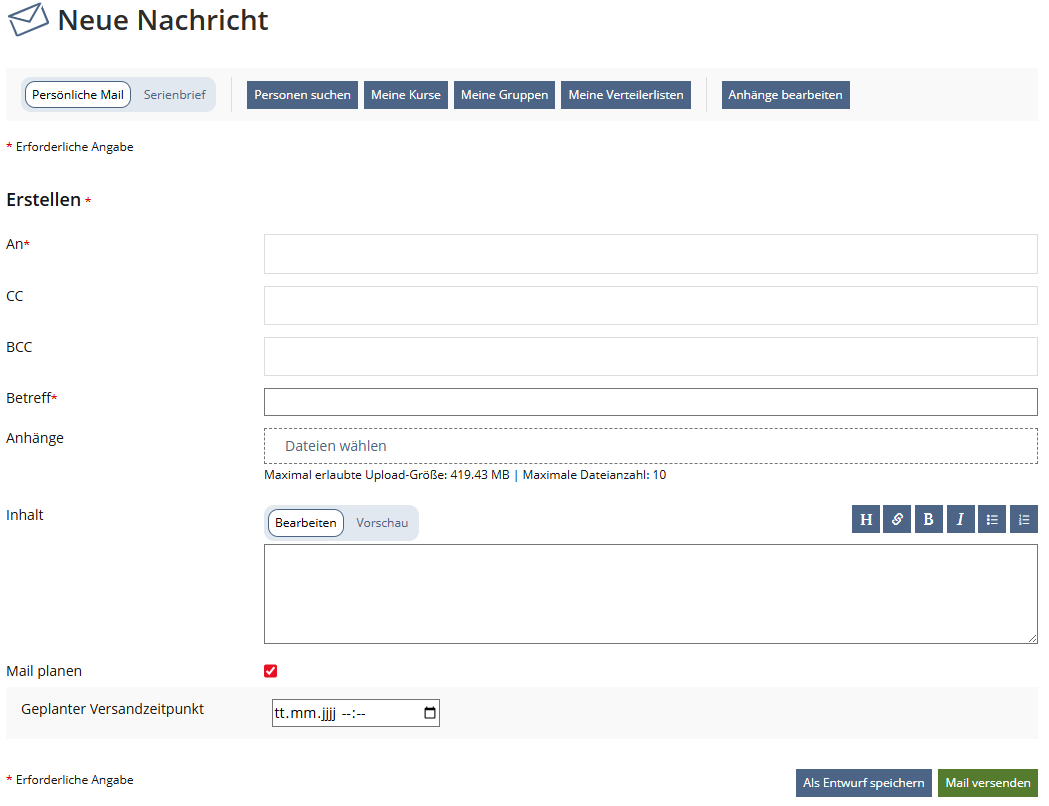The image size is (1049, 806).
Task: Click Dateien wählen upload area
Action: click(650, 446)
